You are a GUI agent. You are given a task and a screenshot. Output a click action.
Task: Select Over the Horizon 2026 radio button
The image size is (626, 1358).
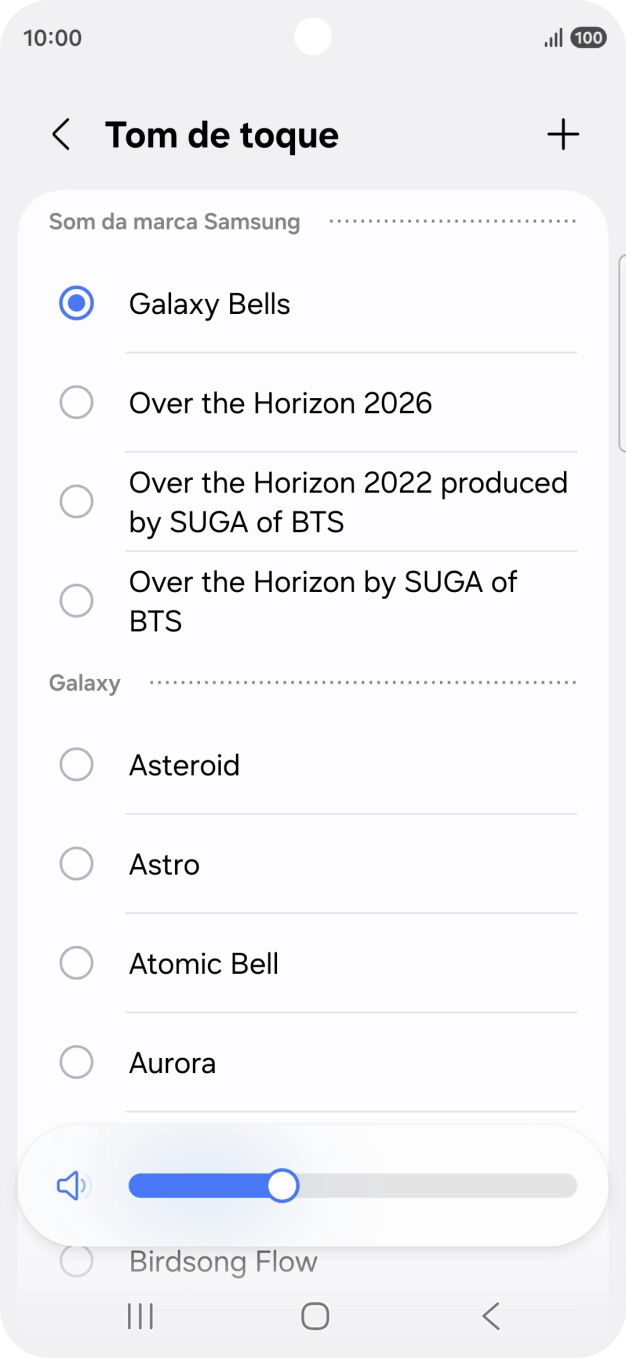77,403
